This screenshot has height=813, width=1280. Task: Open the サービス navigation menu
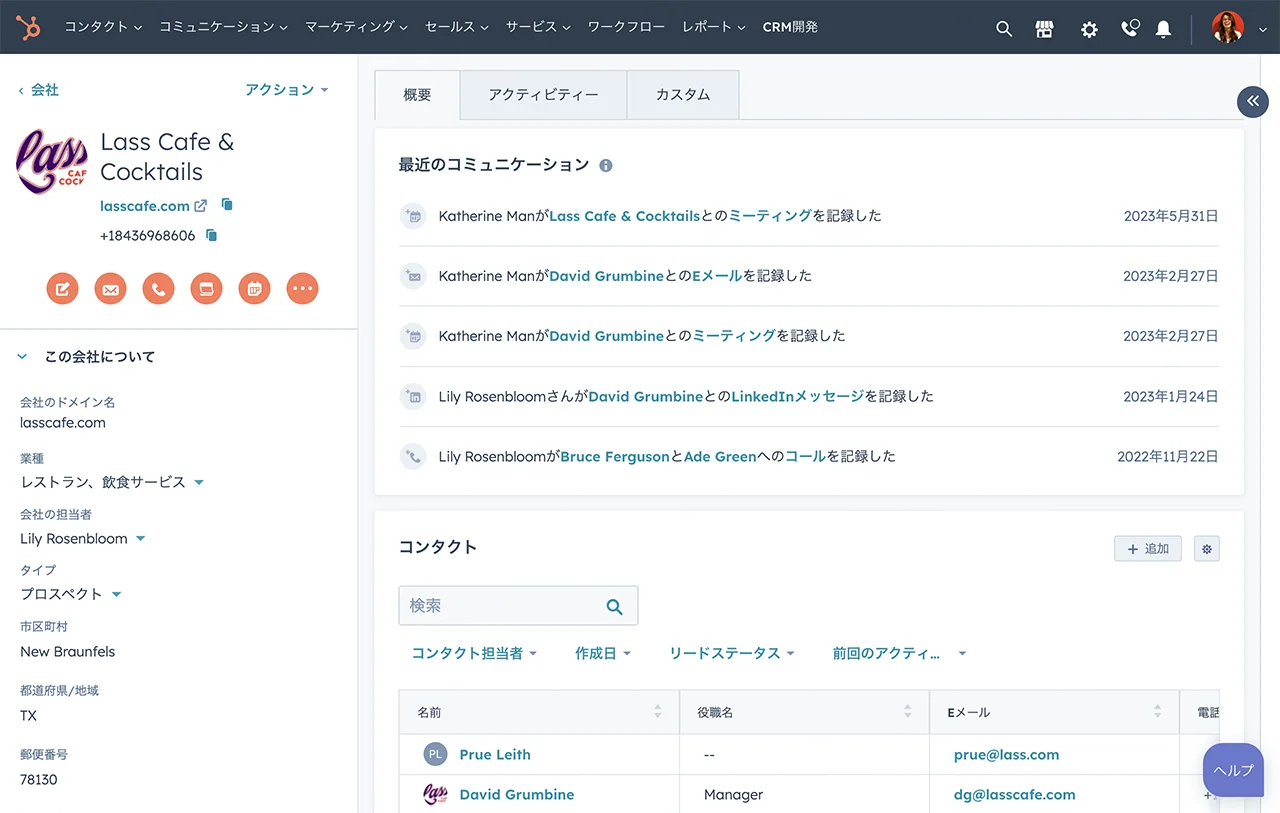538,27
